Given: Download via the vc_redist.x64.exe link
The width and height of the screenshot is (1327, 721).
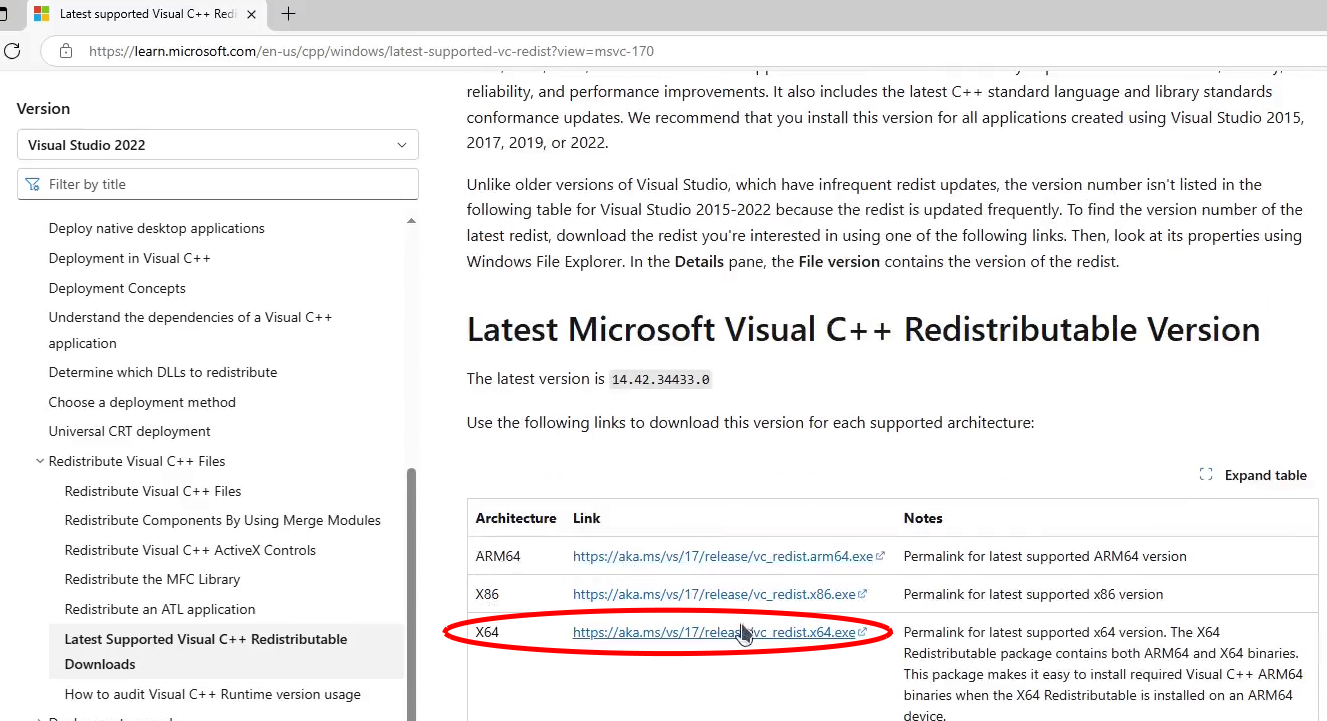Looking at the screenshot, I should pyautogui.click(x=714, y=632).
